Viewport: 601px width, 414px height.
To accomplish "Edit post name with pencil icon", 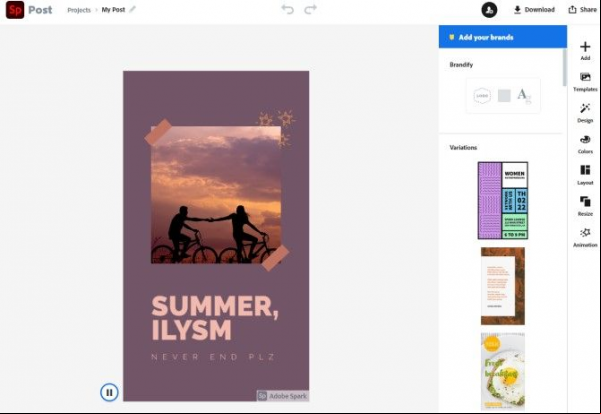I will coord(133,9).
